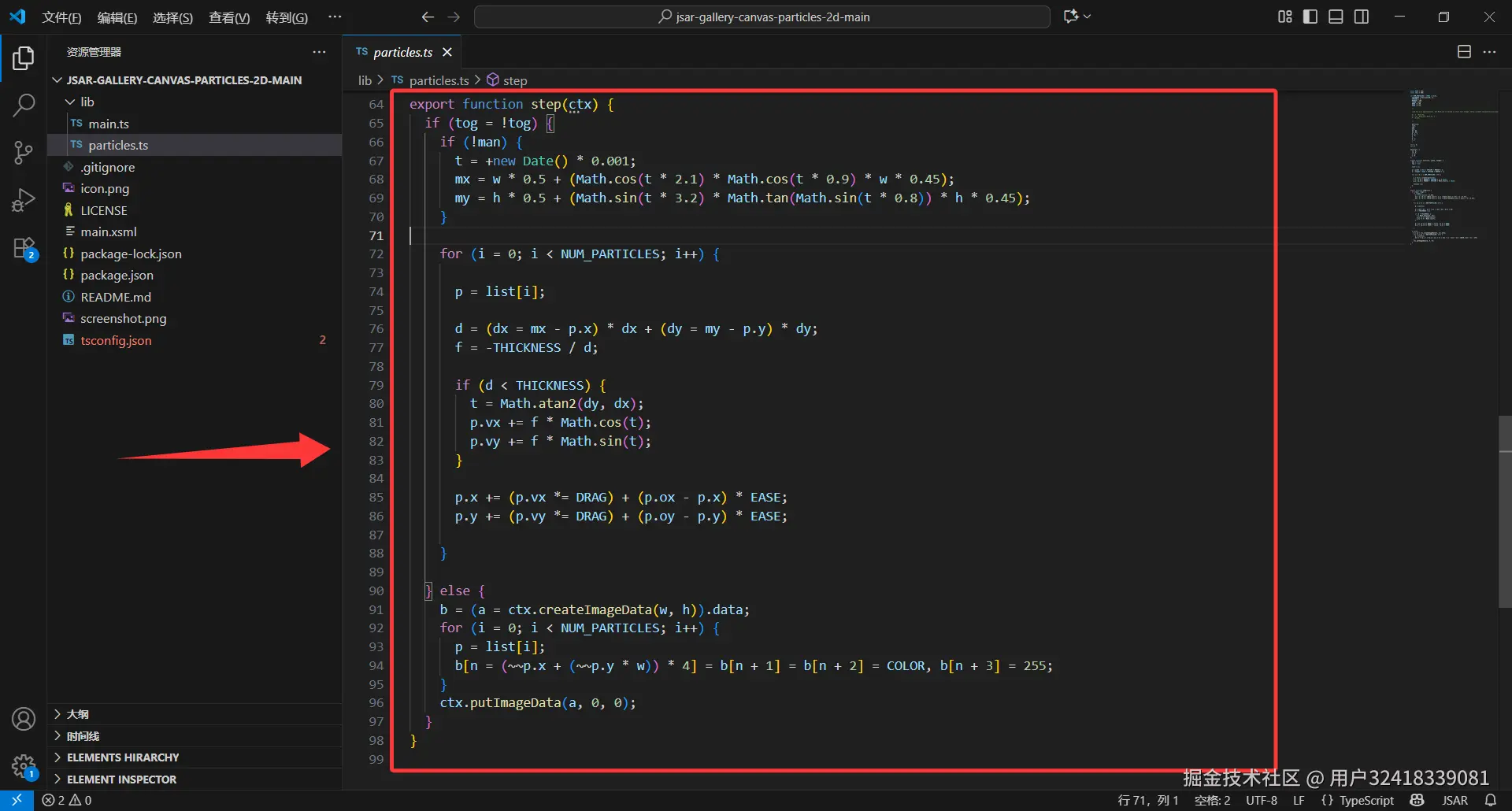
Task: Toggle the secondary side bar visibility
Action: click(1362, 17)
